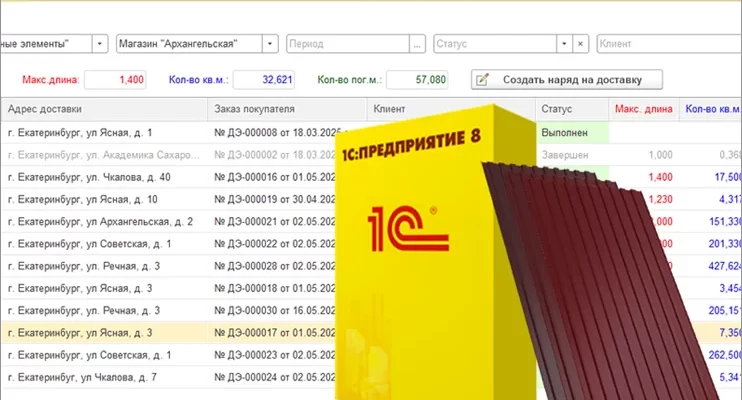Click order "№ ДЭ-000022 от 02.05"
This screenshot has height=400, width=742.
274,244
